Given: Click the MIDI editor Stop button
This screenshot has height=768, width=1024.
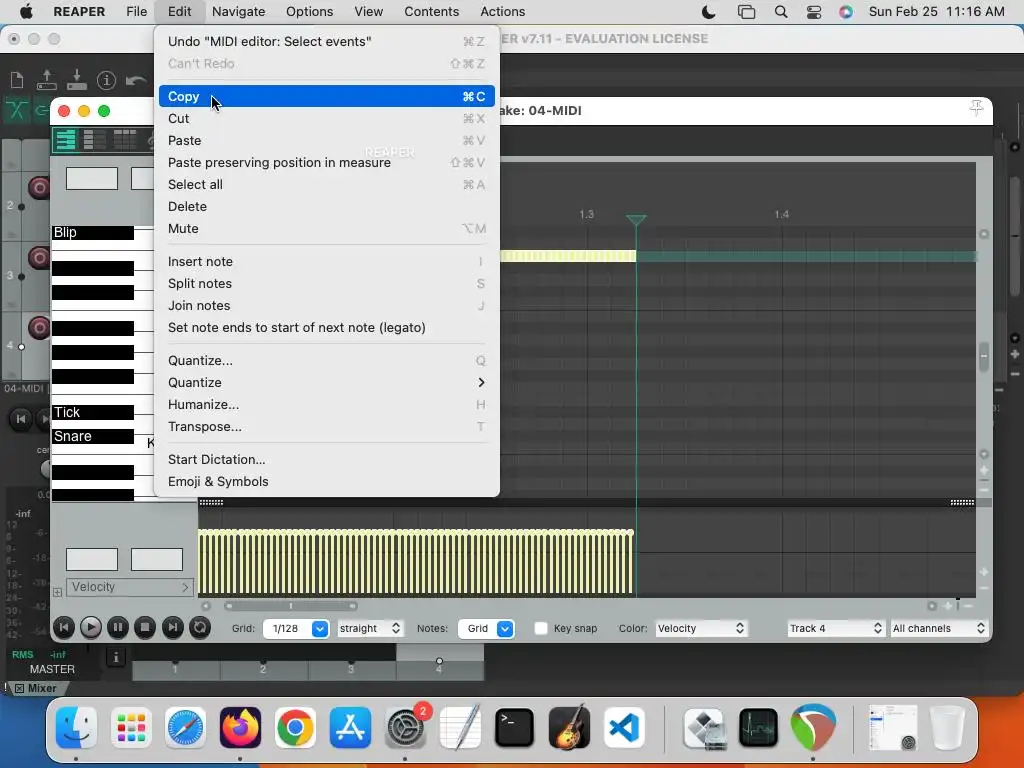Looking at the screenshot, I should click(145, 628).
